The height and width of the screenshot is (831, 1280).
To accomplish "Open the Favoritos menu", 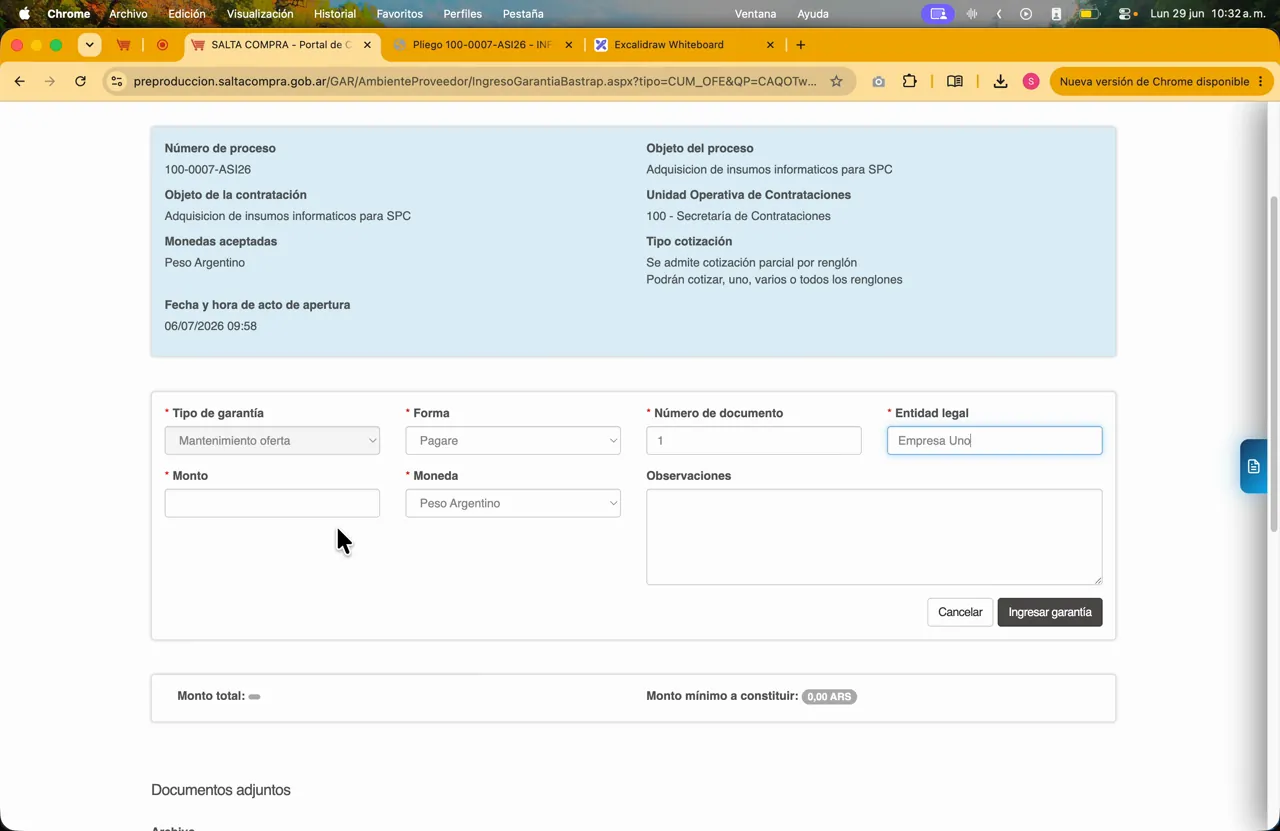I will tap(400, 14).
